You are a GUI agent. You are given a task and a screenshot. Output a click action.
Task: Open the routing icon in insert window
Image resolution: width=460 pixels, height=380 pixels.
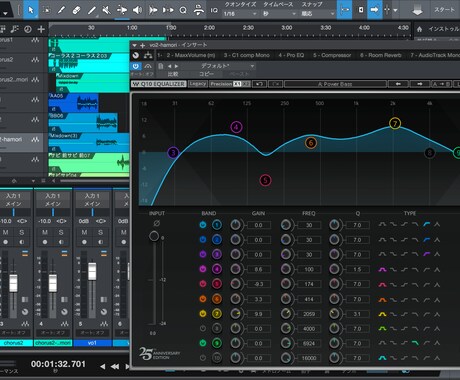[x=148, y=55]
